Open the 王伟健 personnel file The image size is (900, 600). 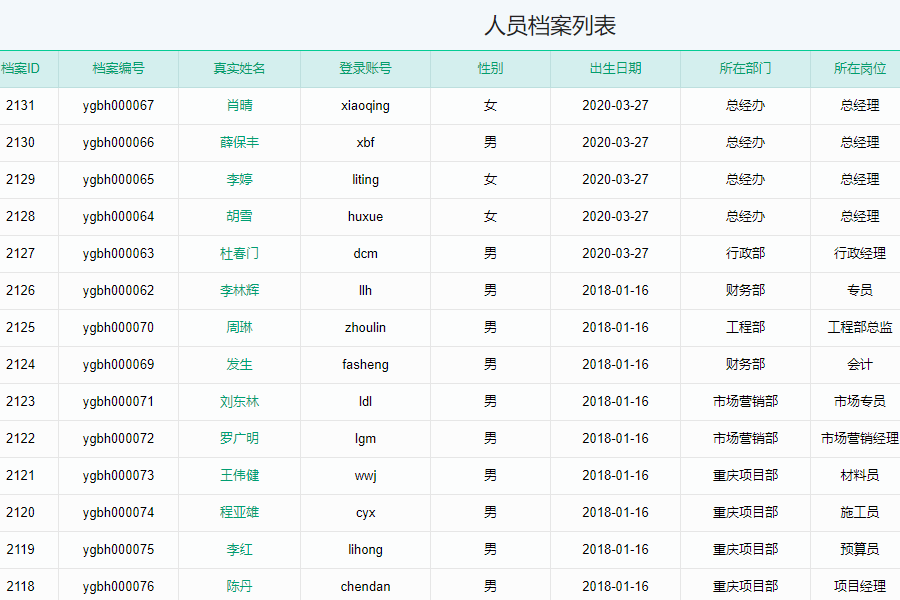click(x=239, y=476)
